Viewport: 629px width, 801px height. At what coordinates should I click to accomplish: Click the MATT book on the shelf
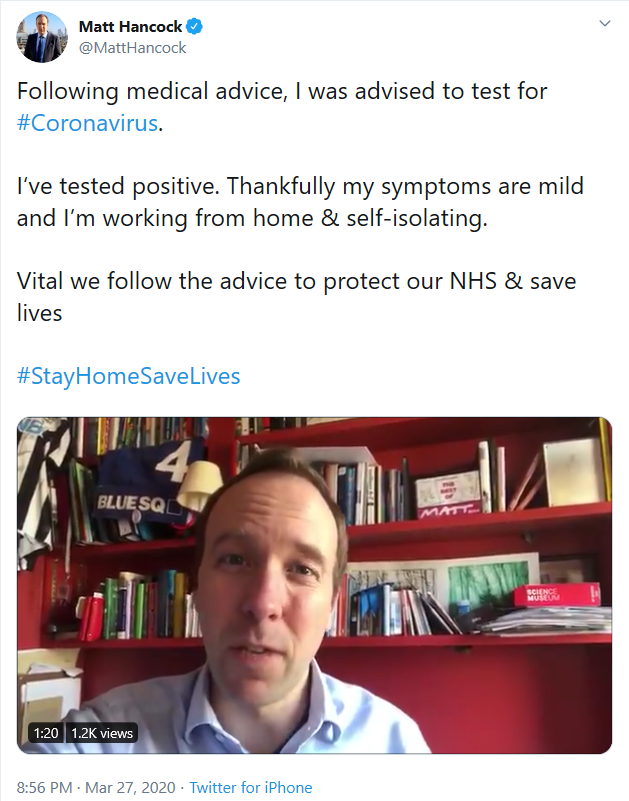point(448,494)
